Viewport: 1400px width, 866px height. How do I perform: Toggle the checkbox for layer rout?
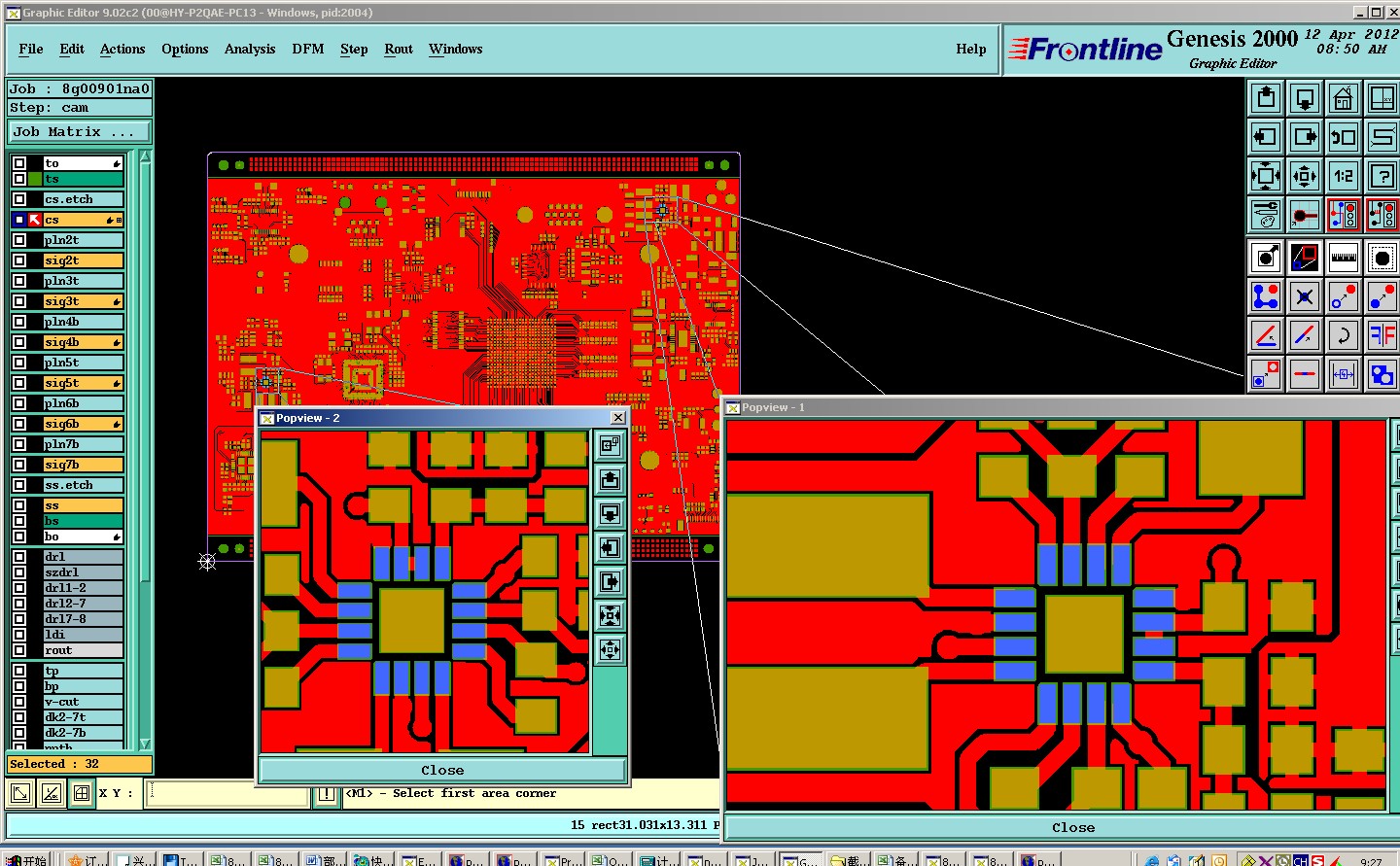tap(19, 650)
